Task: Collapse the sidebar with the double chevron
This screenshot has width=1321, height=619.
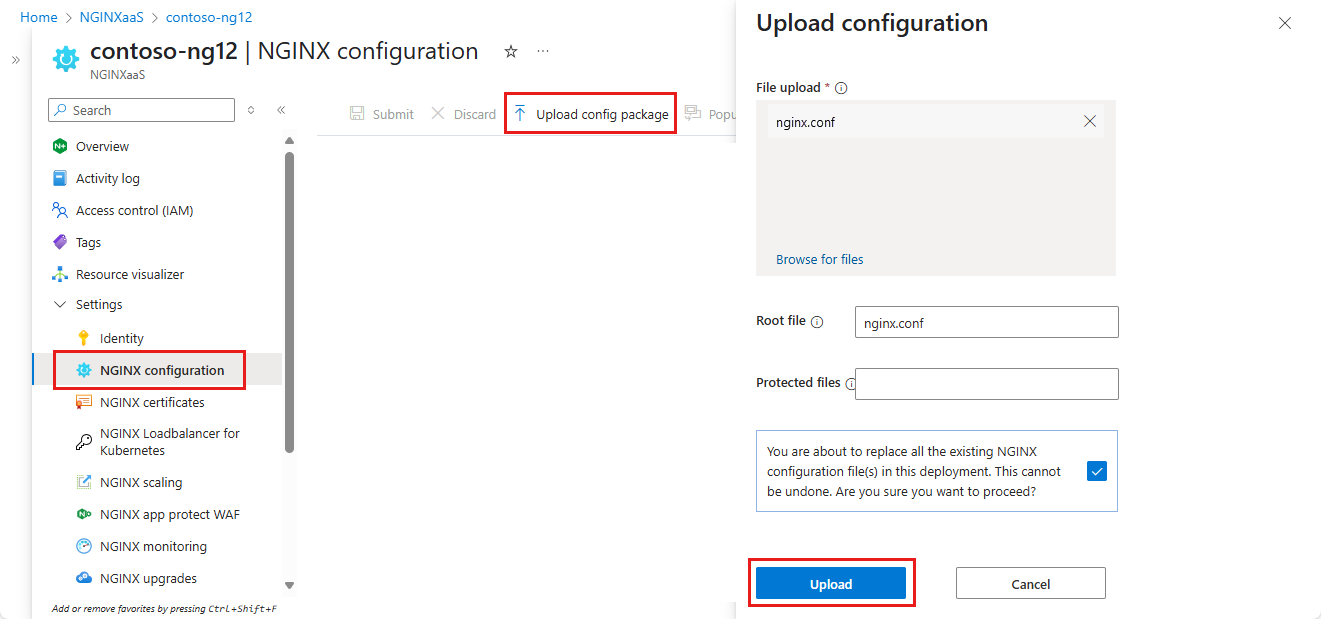Action: pos(281,110)
